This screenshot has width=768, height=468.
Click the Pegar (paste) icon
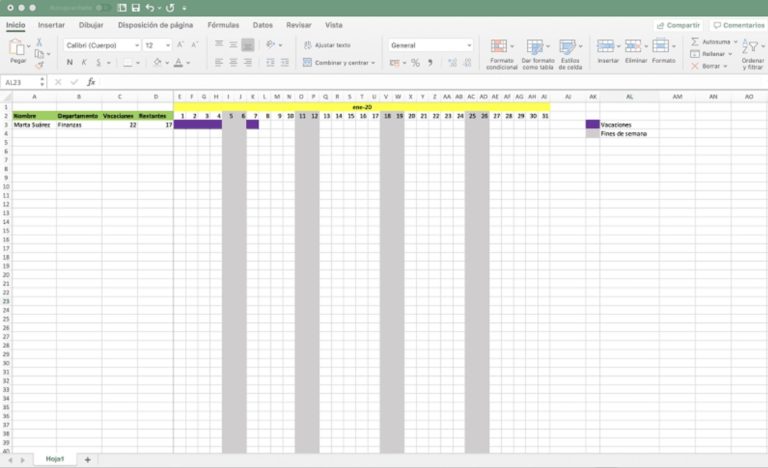pos(17,50)
